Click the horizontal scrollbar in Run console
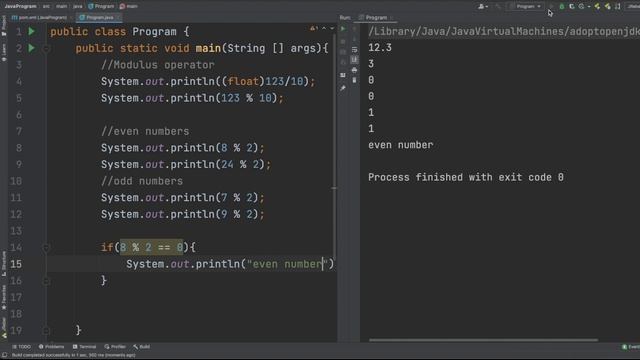The height and width of the screenshot is (360, 640). pyautogui.click(x=483, y=340)
